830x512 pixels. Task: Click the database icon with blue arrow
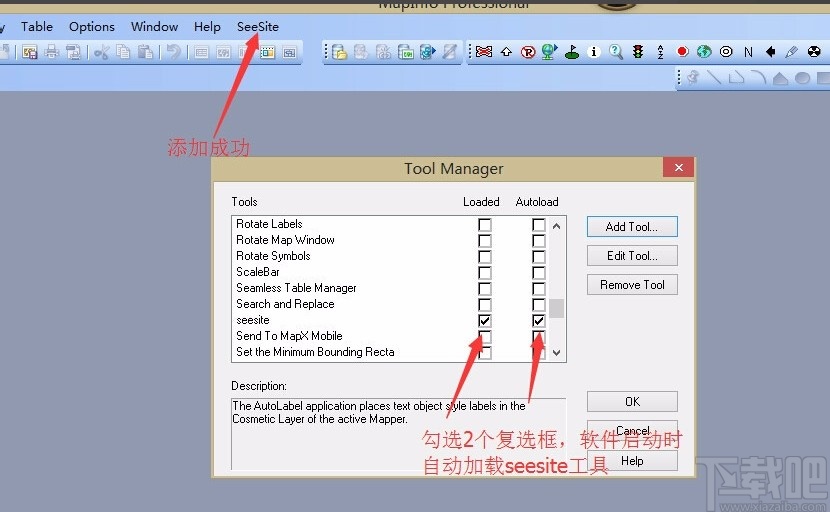pos(427,52)
